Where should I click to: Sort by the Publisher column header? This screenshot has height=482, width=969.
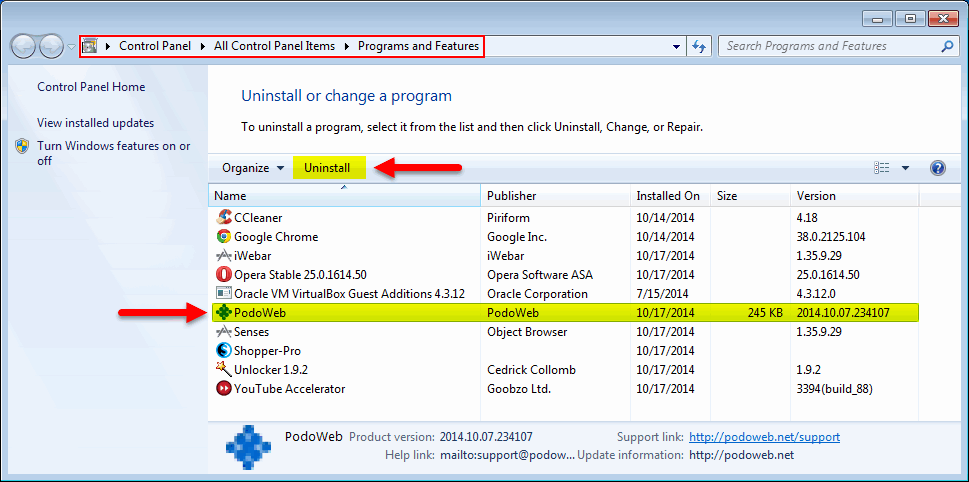click(x=555, y=196)
